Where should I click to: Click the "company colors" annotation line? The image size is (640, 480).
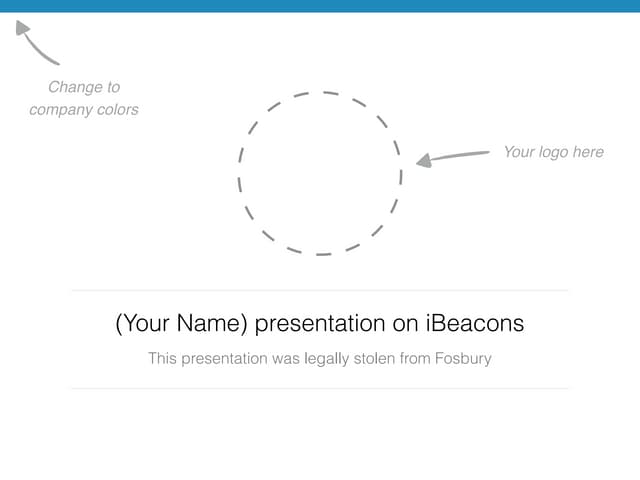coord(84,109)
